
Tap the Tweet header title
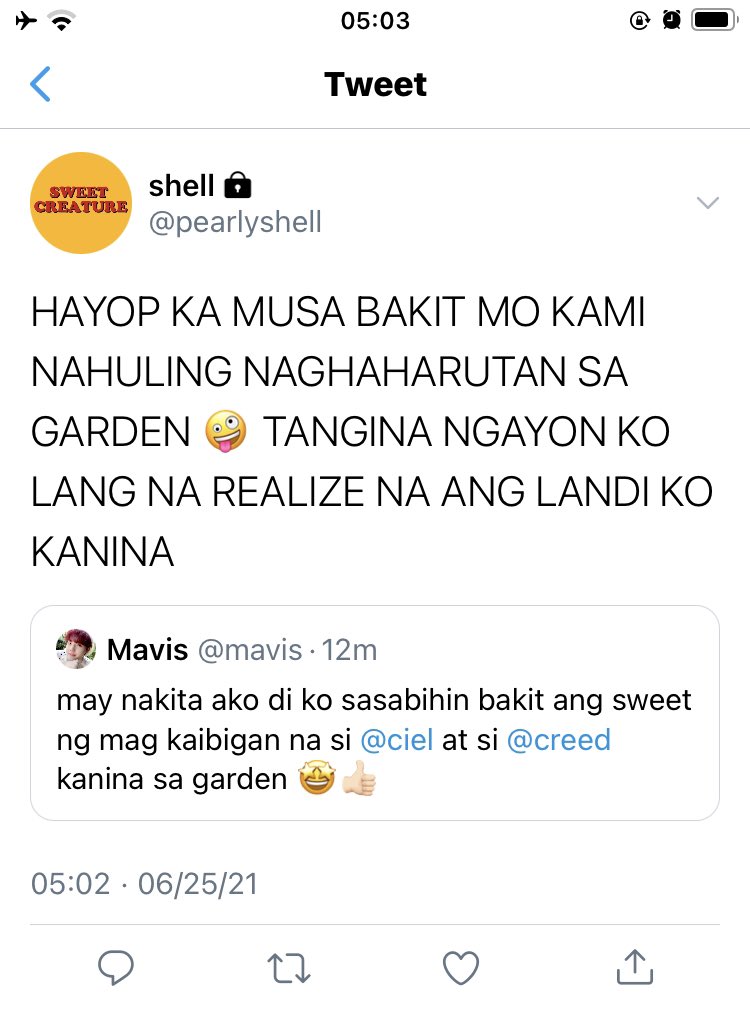click(375, 84)
